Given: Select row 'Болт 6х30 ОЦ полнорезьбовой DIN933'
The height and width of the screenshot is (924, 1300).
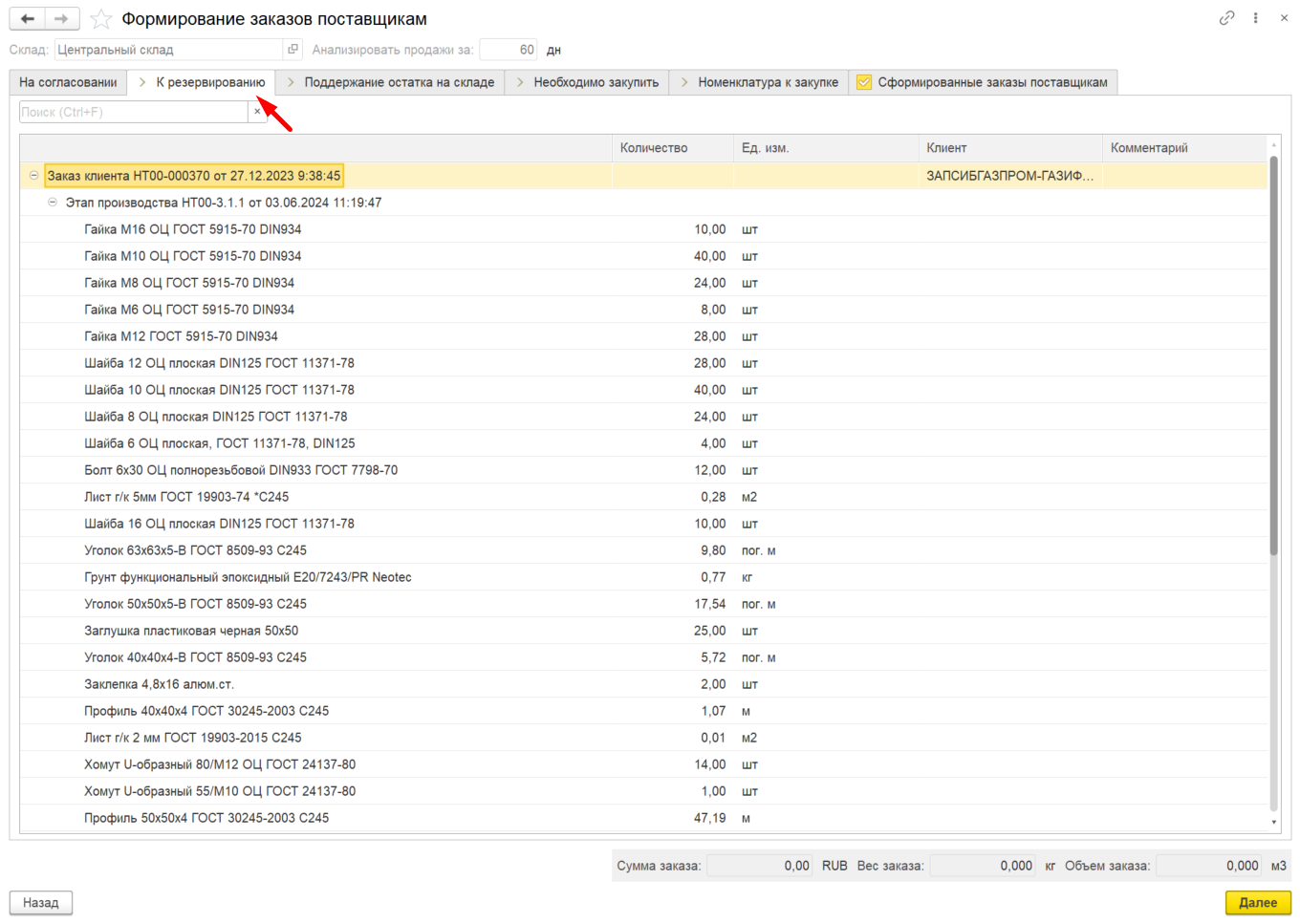Looking at the screenshot, I should 644,470.
